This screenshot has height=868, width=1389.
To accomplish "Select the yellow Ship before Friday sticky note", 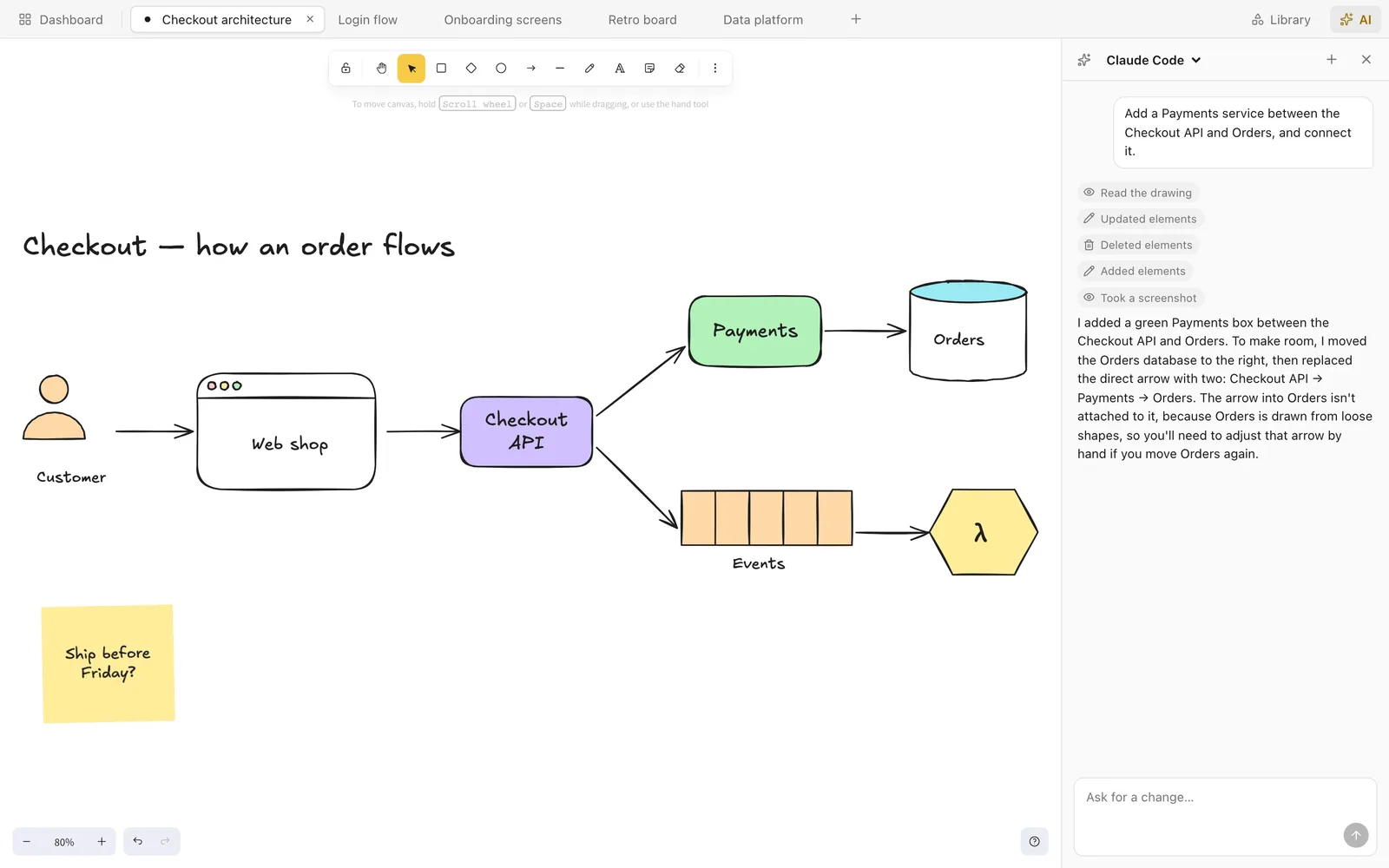I will (x=109, y=663).
